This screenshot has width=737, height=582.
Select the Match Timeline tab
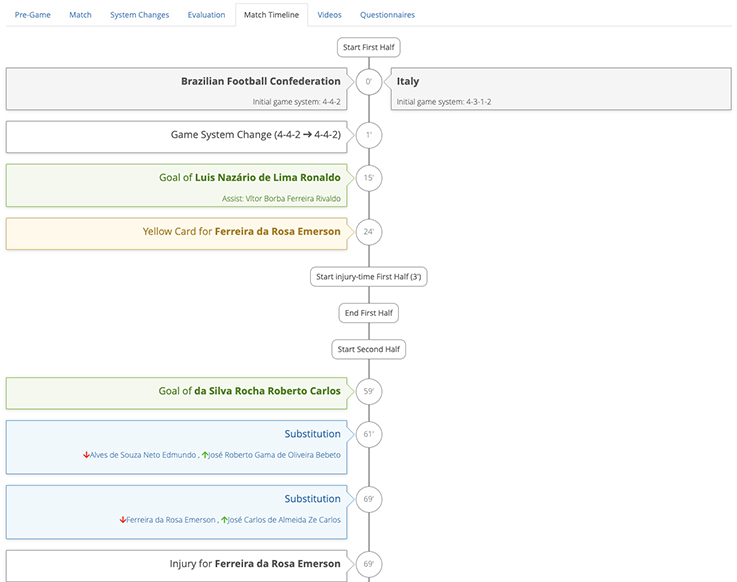[x=271, y=15]
